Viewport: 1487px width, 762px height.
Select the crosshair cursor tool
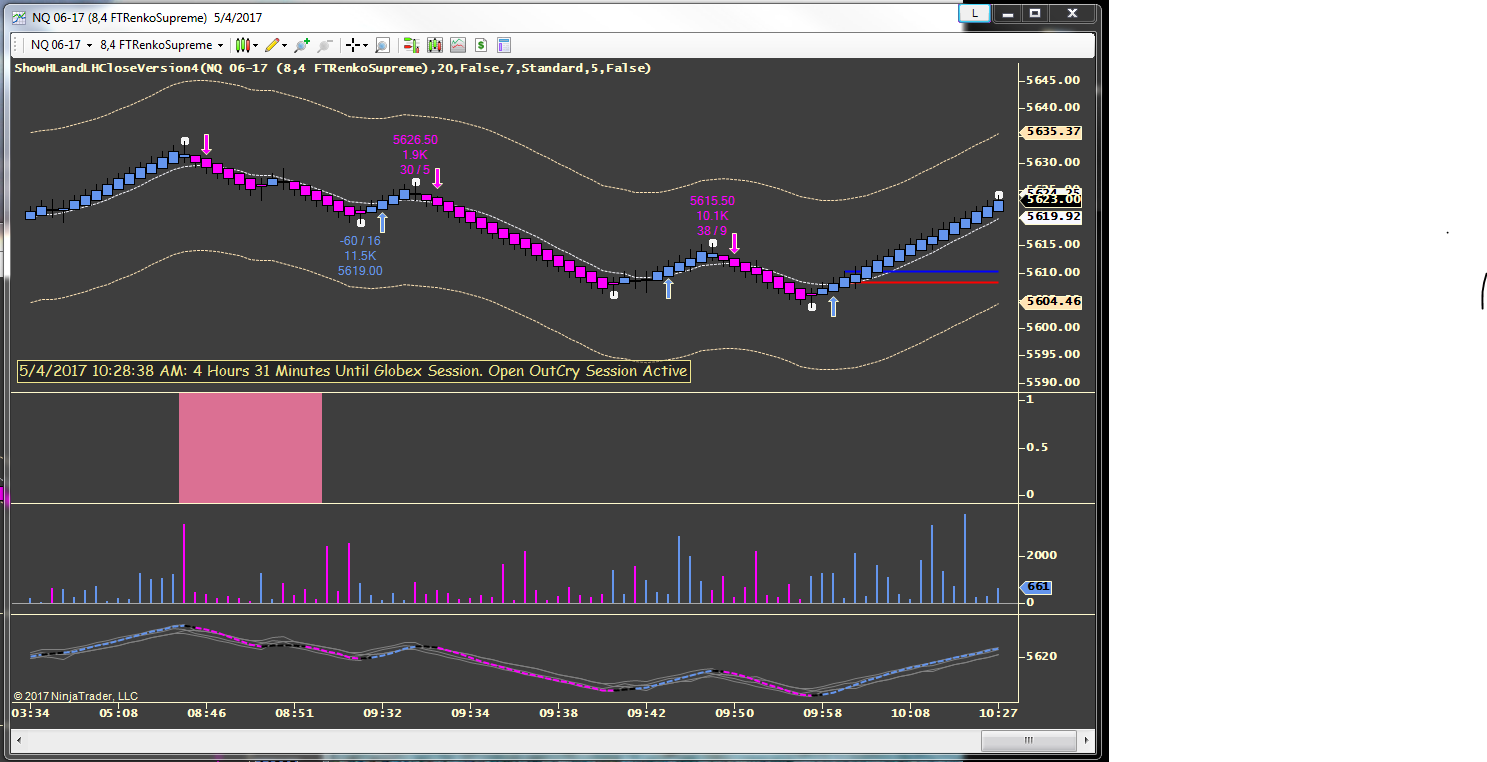[352, 45]
